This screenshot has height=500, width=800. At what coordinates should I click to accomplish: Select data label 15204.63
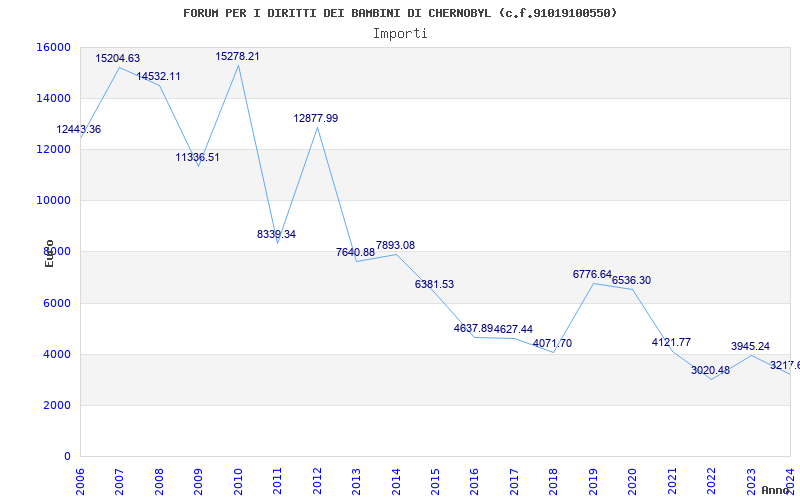[x=117, y=58]
